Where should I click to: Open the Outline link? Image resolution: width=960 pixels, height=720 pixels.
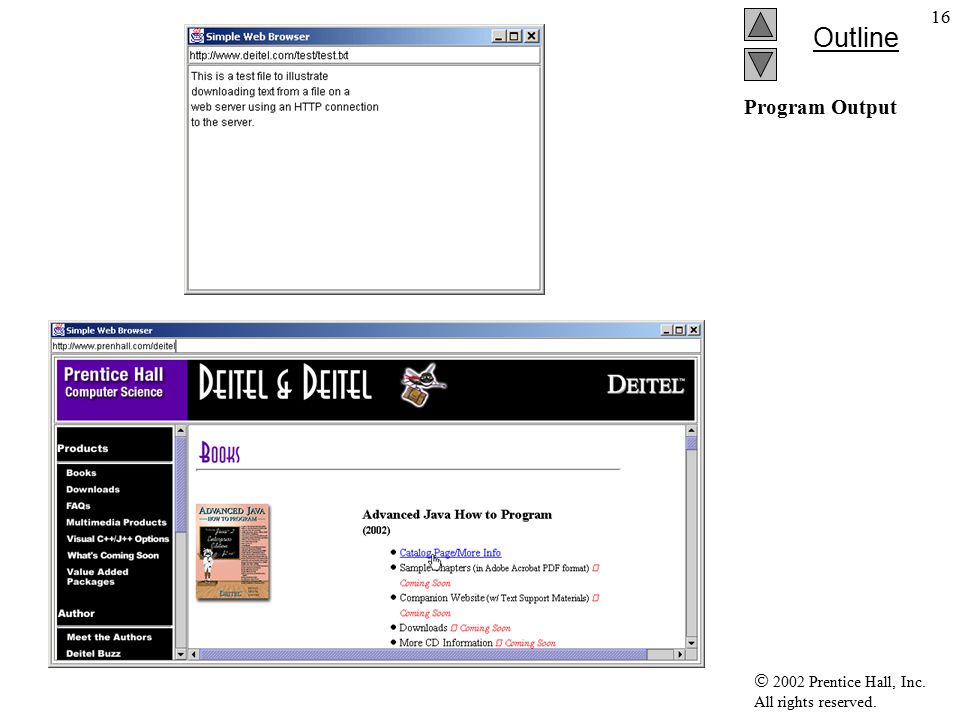pos(855,38)
